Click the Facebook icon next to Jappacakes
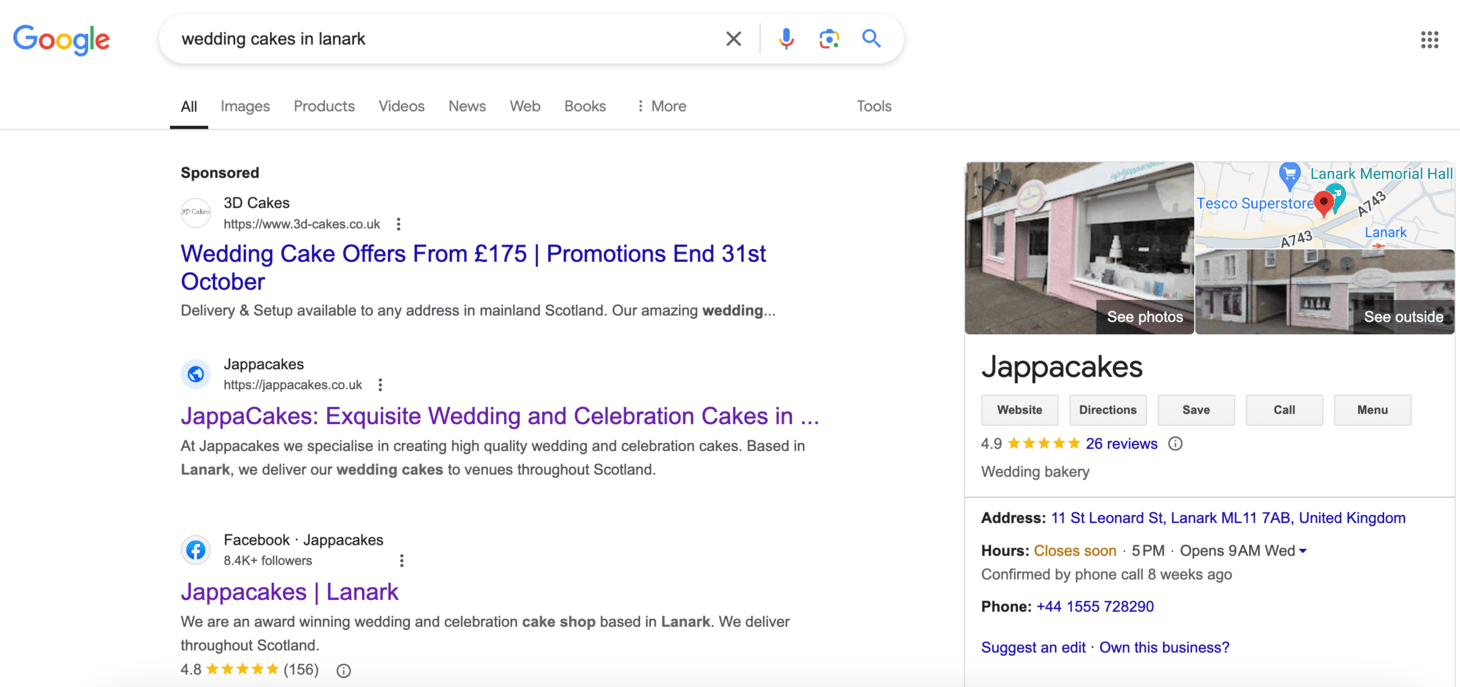Screen dimensions: 1460x687 tap(195, 550)
